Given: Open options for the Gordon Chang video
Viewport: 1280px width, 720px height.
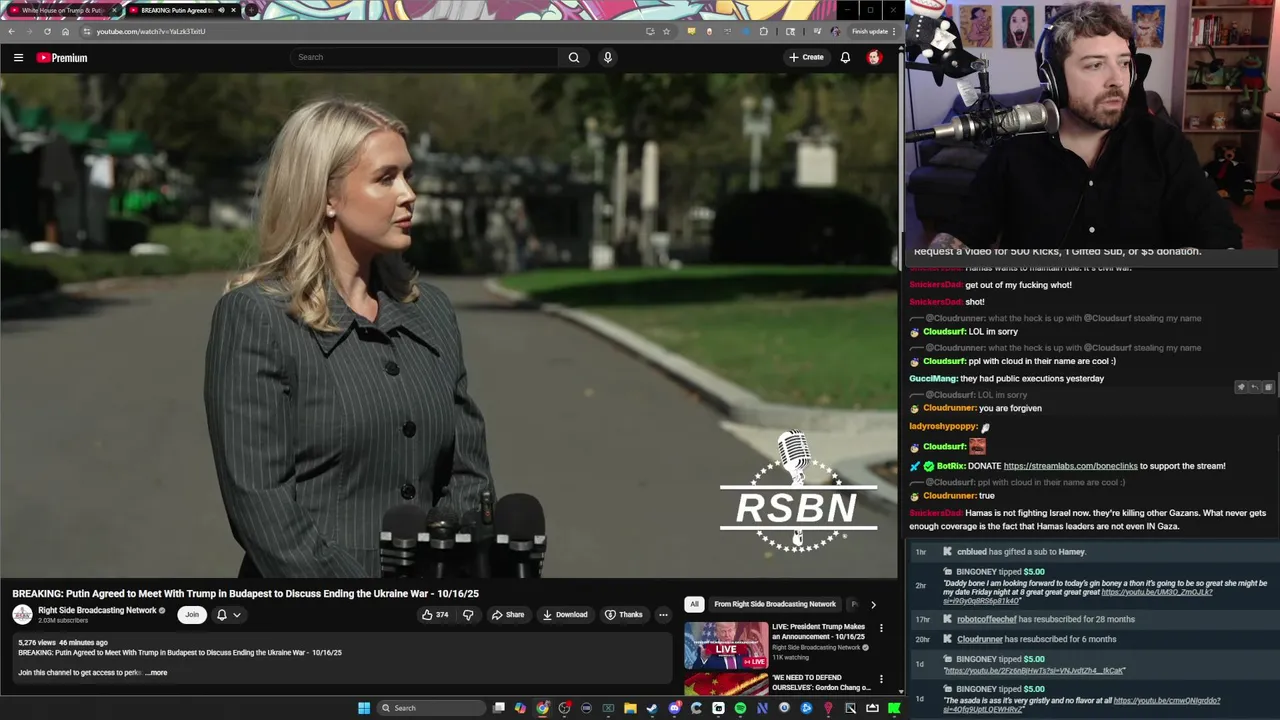Looking at the screenshot, I should [x=881, y=679].
